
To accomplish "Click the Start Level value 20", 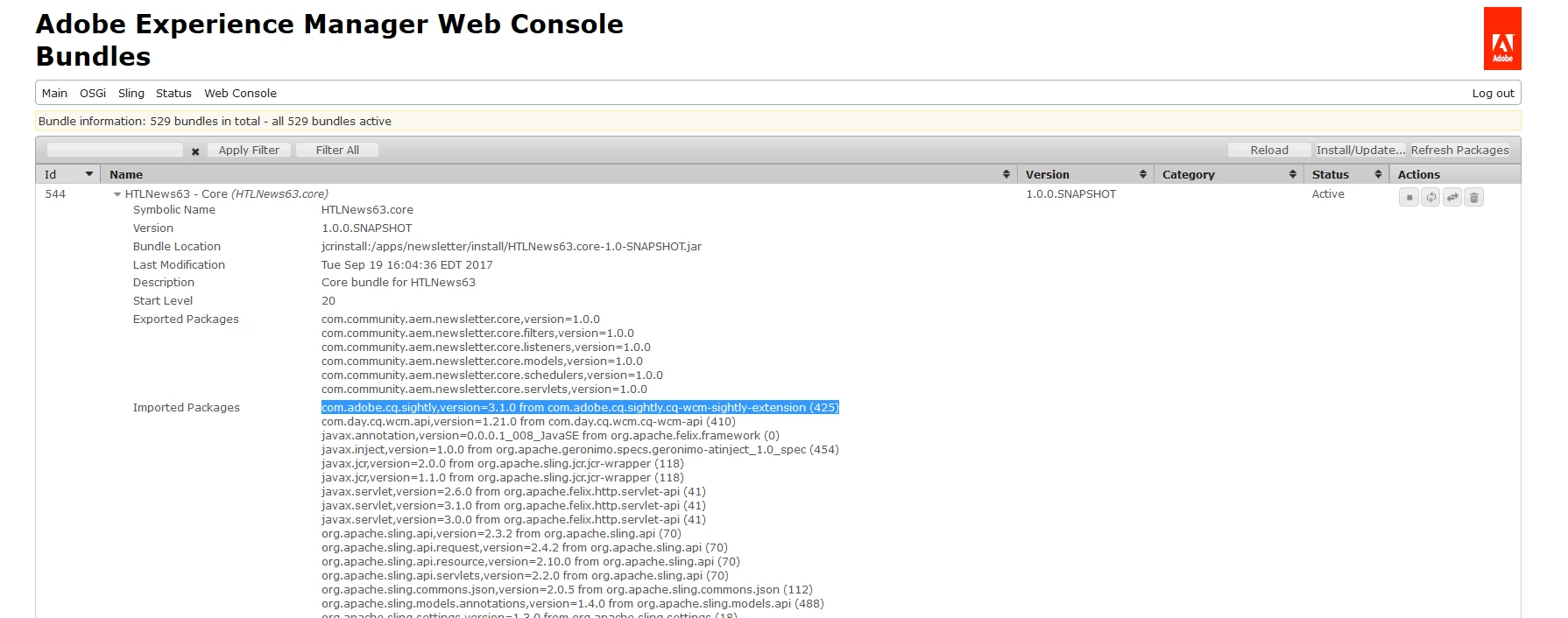I will click(328, 300).
